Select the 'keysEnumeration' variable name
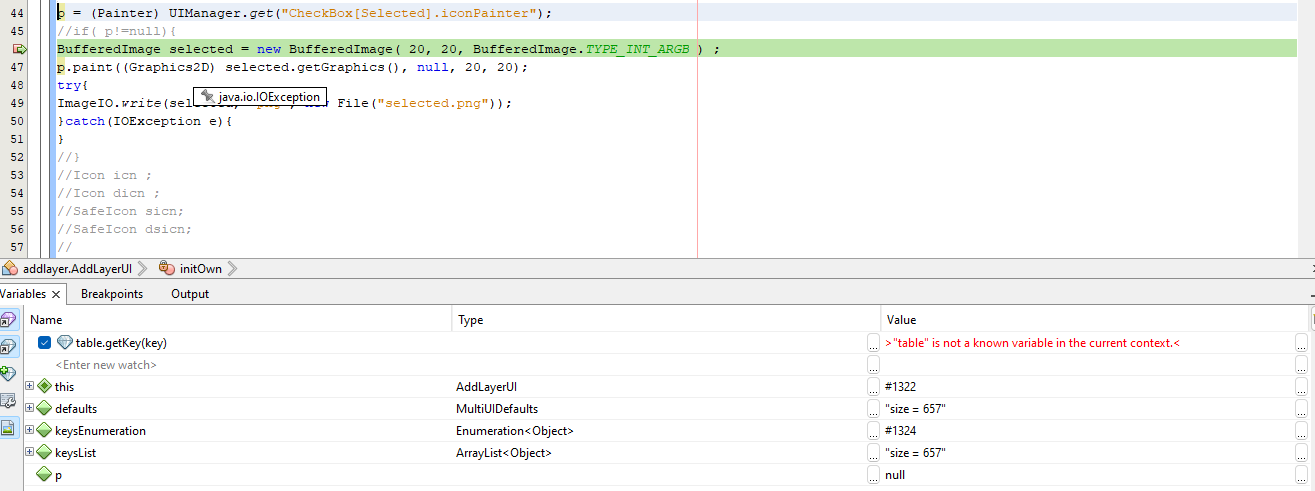This screenshot has height=491, width=1315. [x=100, y=431]
